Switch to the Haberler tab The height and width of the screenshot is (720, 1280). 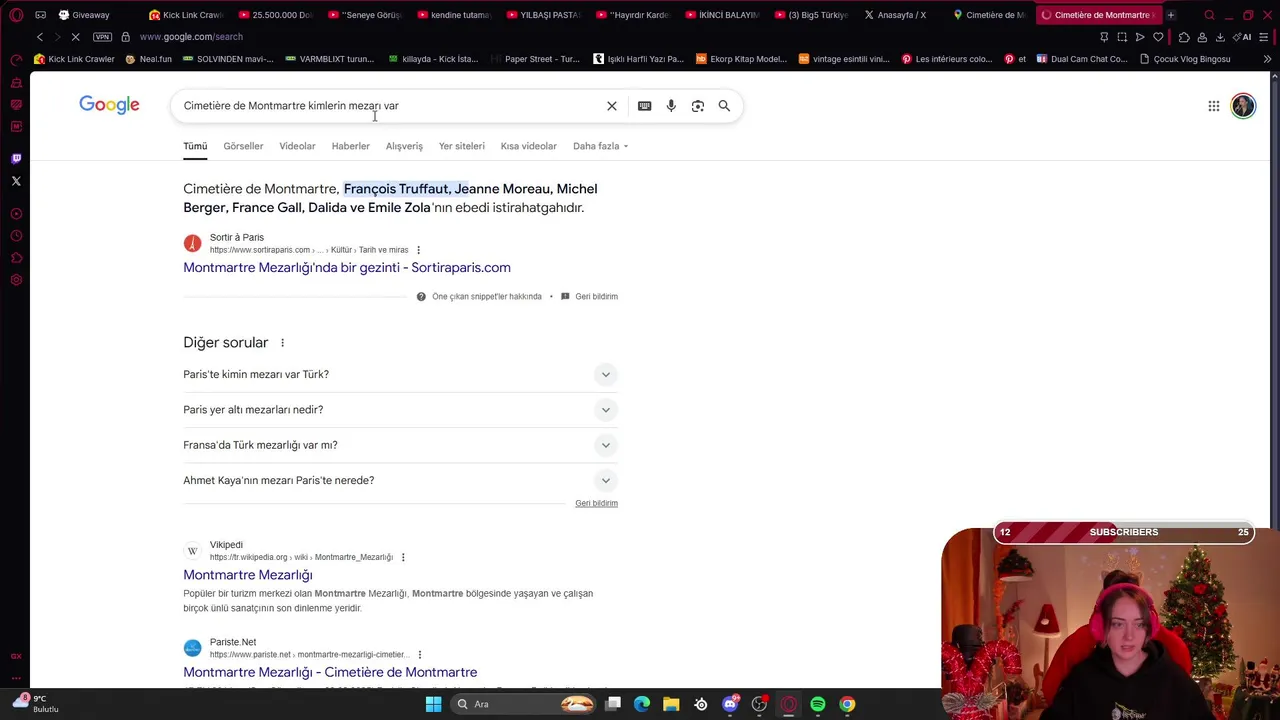point(350,146)
